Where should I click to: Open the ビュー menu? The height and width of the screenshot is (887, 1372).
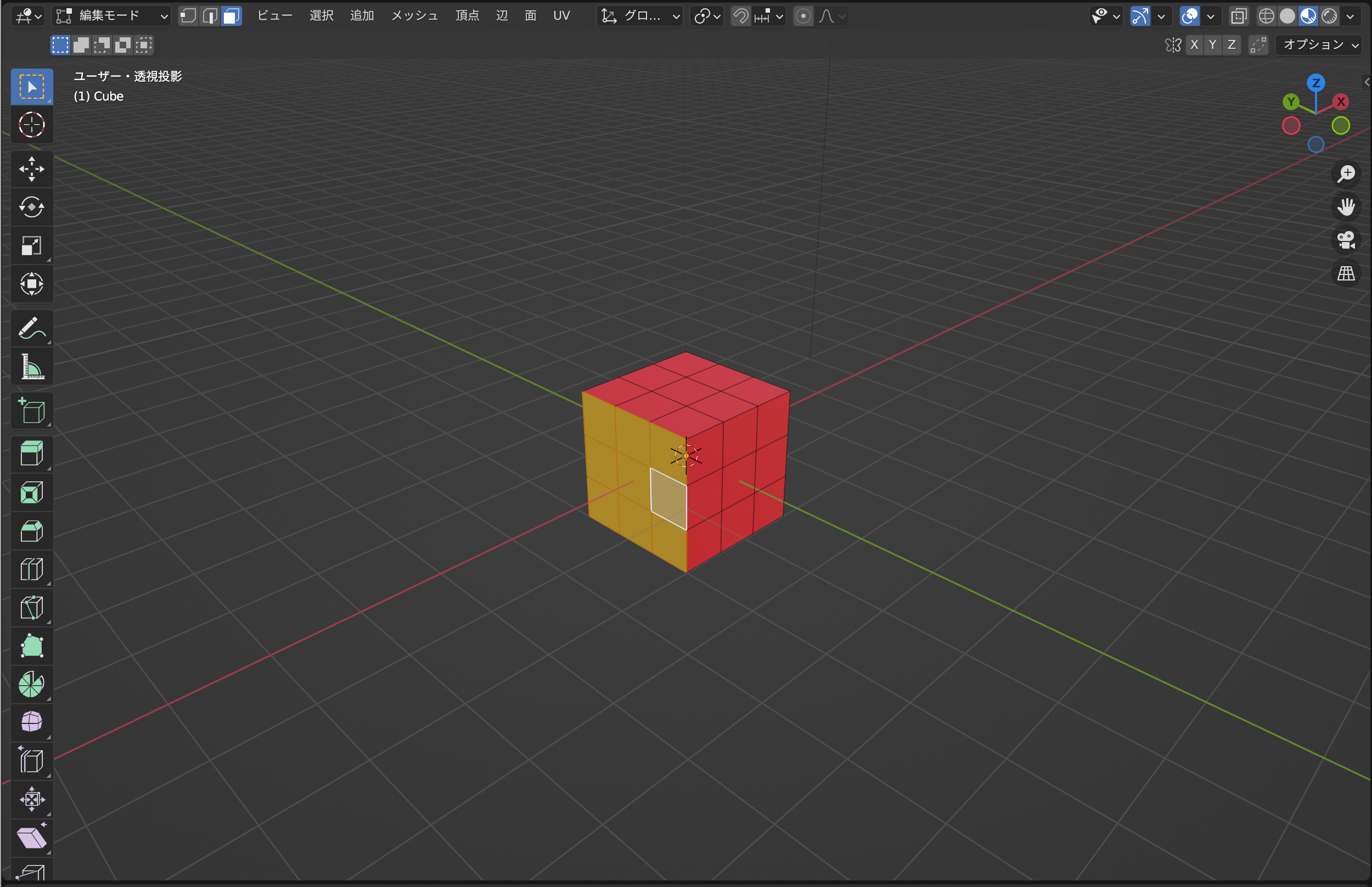click(274, 16)
